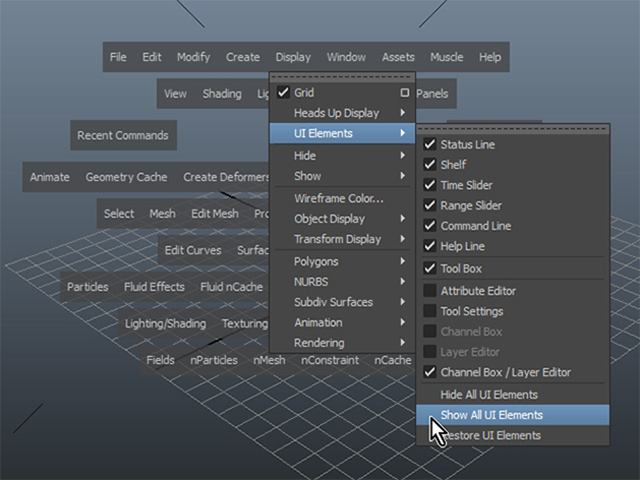This screenshot has width=640, height=480.
Task: Click Show All UI Elements
Action: click(x=513, y=415)
